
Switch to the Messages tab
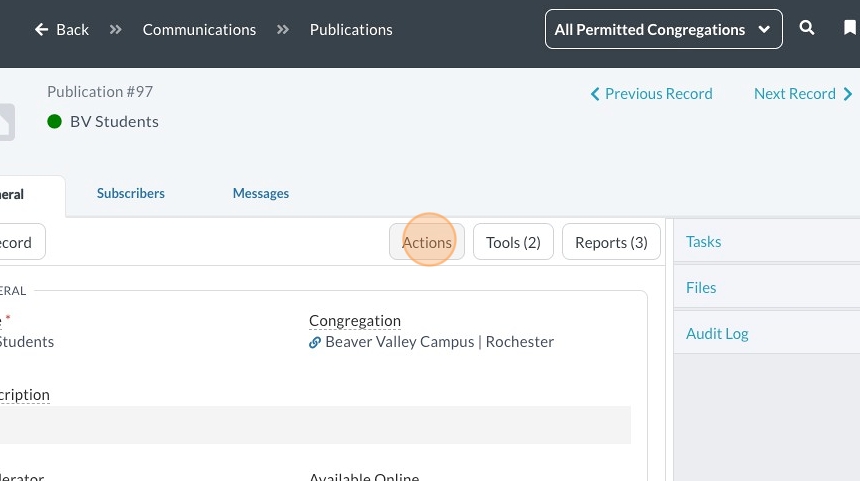(x=261, y=193)
